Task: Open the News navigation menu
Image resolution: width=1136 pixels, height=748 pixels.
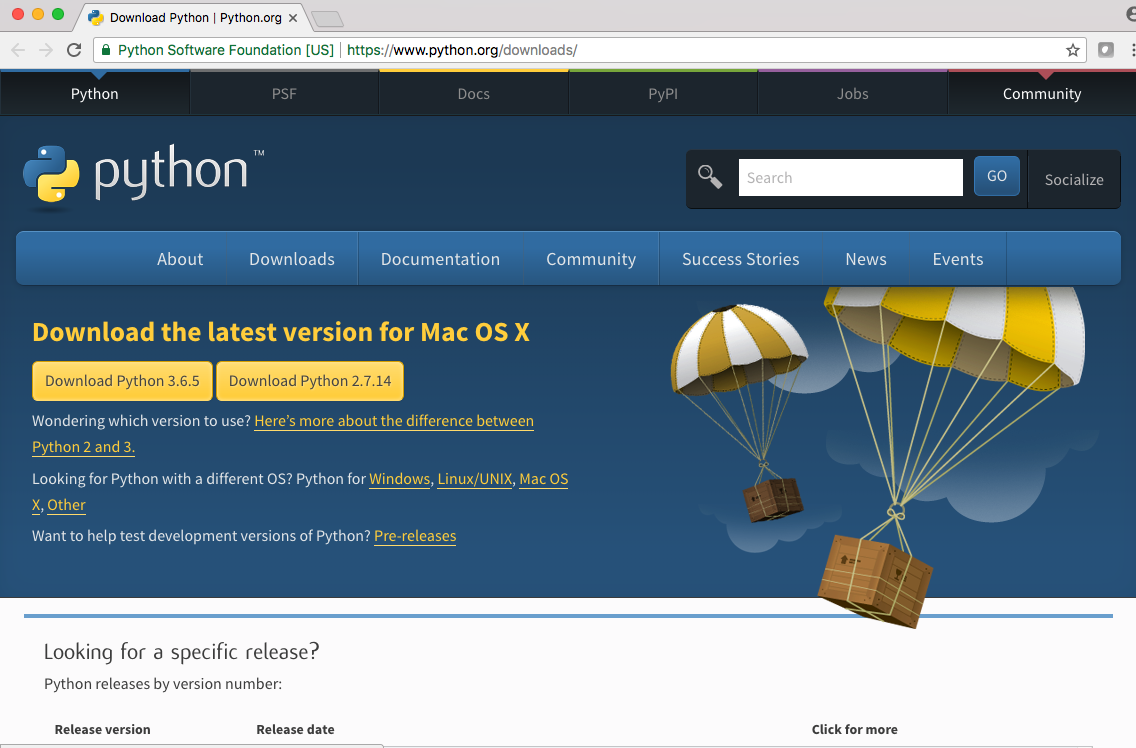Action: coord(866,259)
